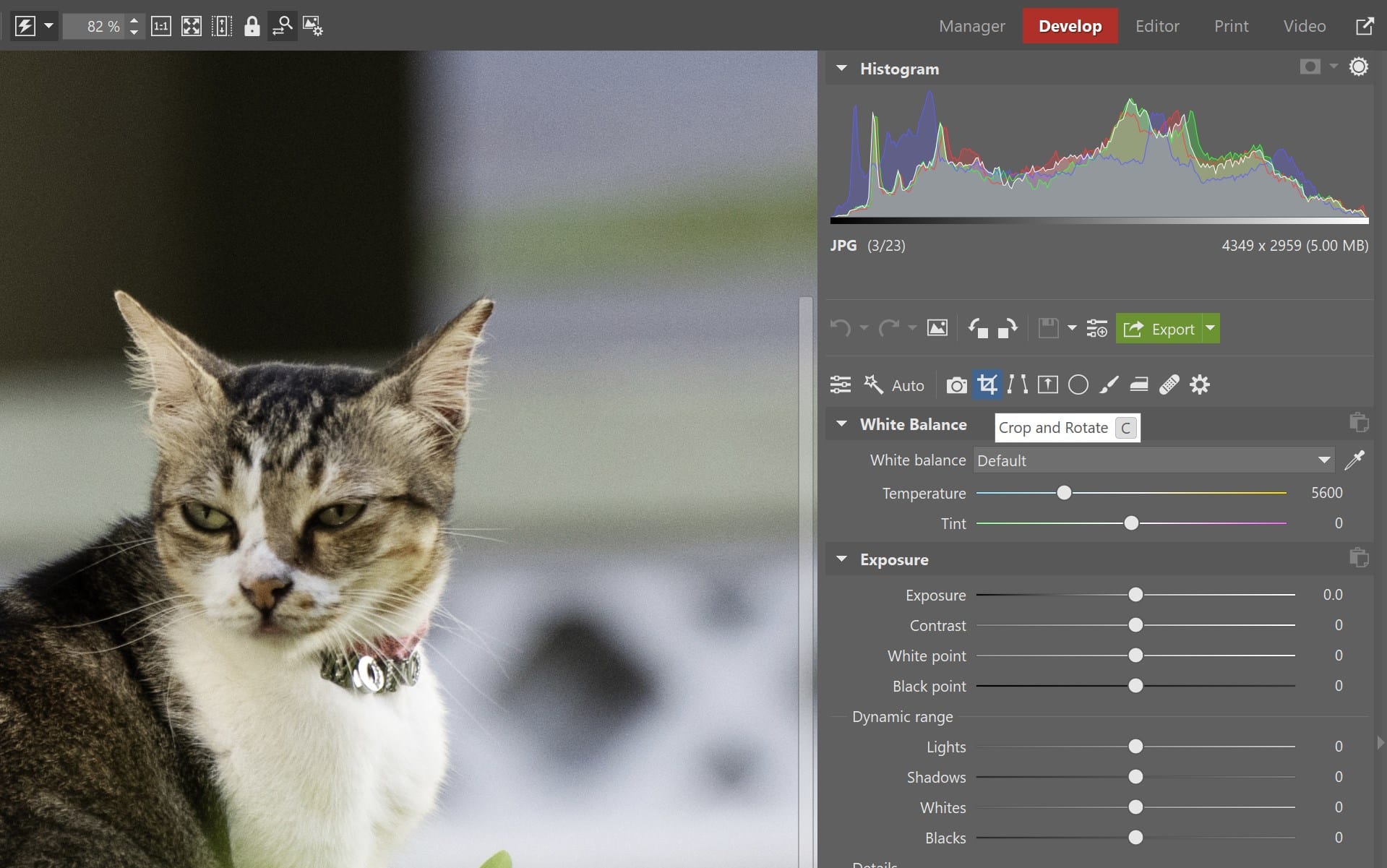Click the Shadows slider handle

coord(1135,777)
